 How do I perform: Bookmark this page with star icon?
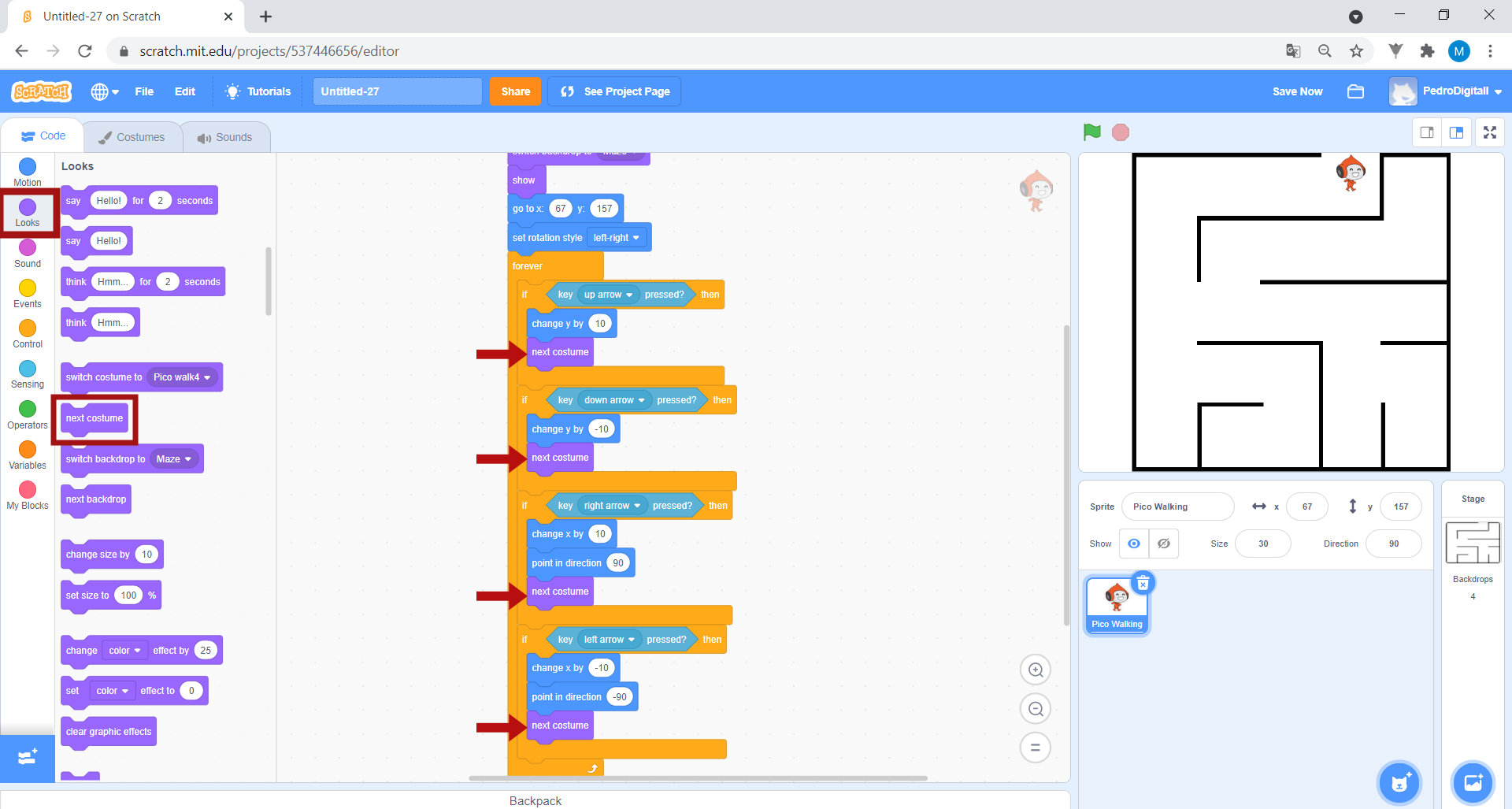[x=1356, y=51]
